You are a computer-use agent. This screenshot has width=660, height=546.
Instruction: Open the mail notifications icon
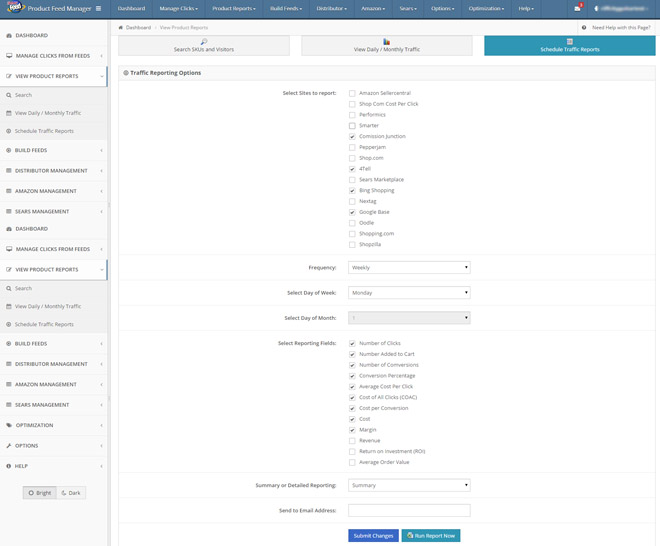click(577, 9)
